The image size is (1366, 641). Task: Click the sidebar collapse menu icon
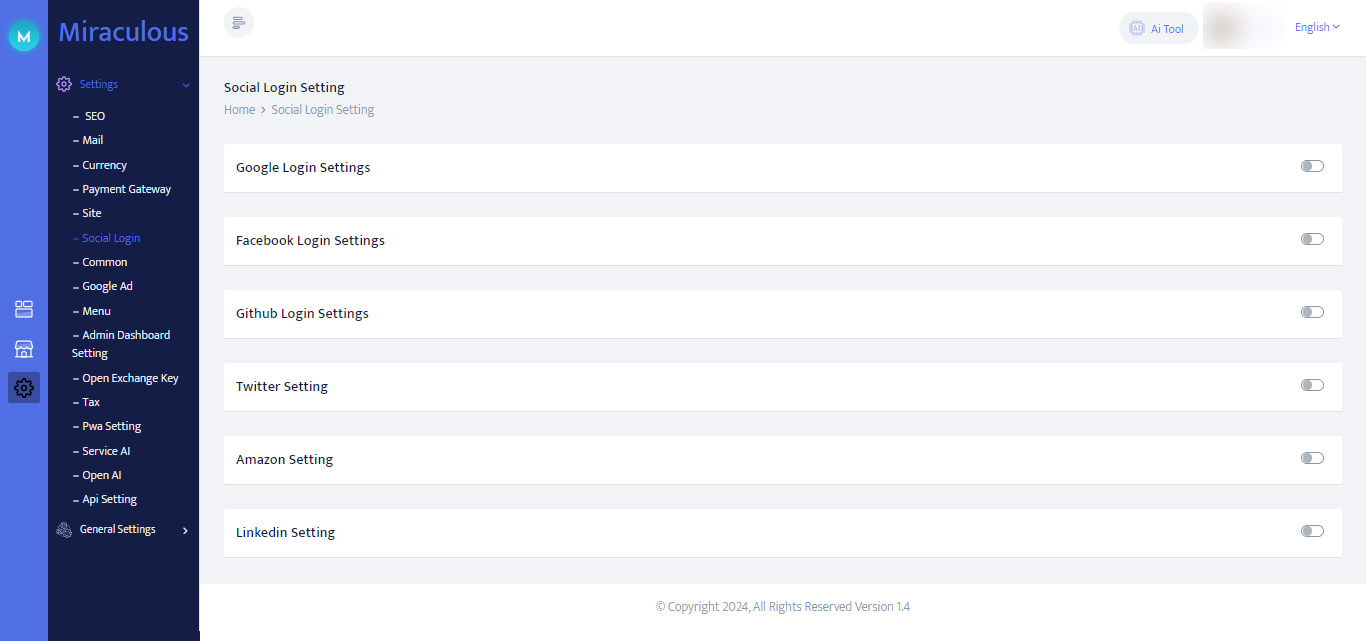click(239, 23)
